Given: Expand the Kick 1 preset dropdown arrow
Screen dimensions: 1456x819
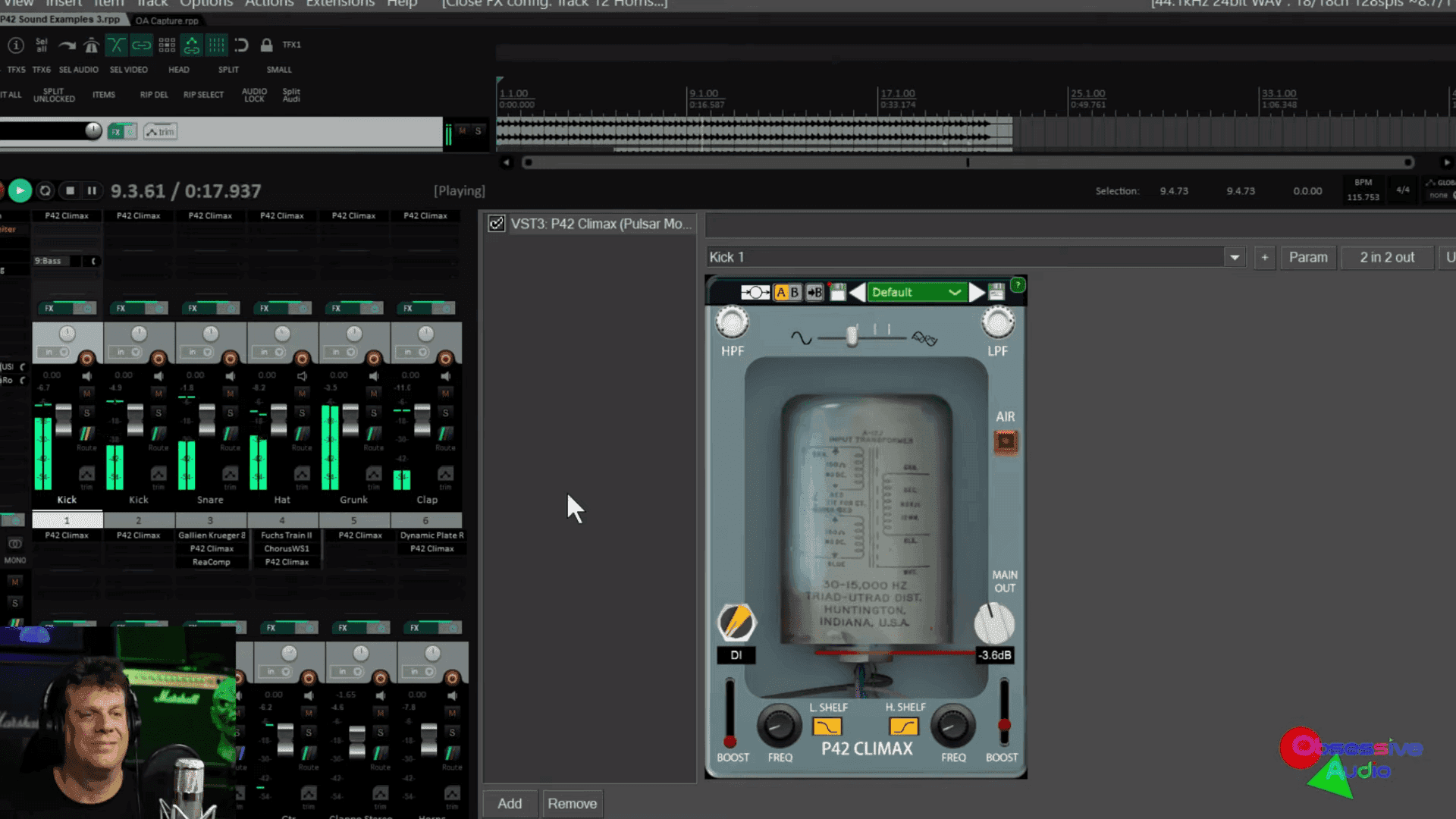Looking at the screenshot, I should pos(1235,258).
